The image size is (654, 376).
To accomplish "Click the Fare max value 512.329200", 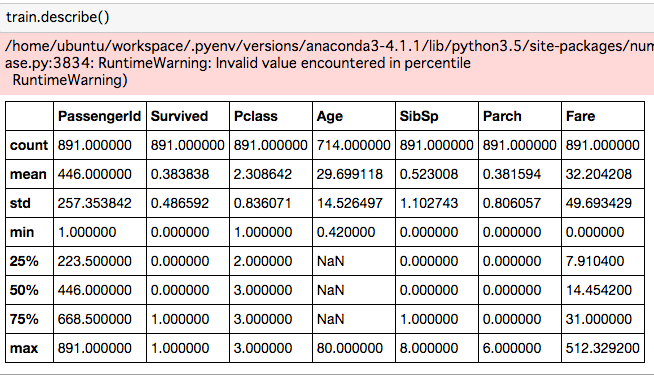I will click(603, 348).
